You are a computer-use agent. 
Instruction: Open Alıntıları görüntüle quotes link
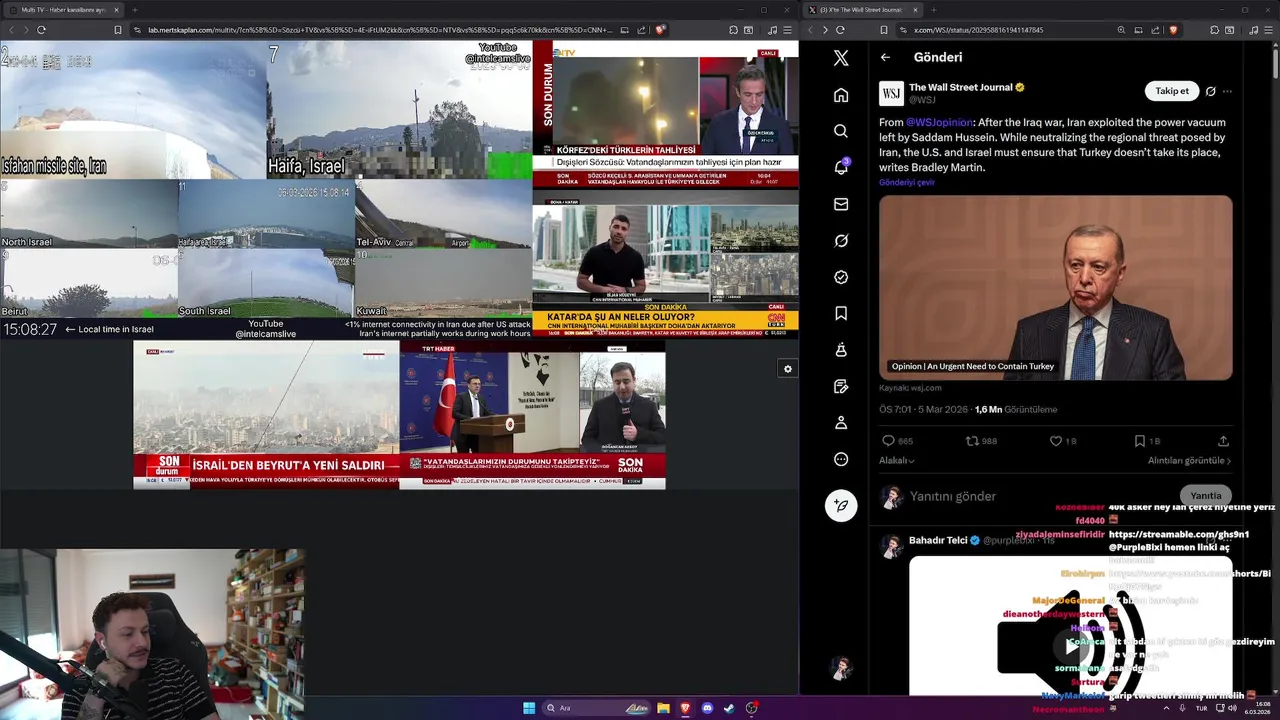click(1190, 460)
